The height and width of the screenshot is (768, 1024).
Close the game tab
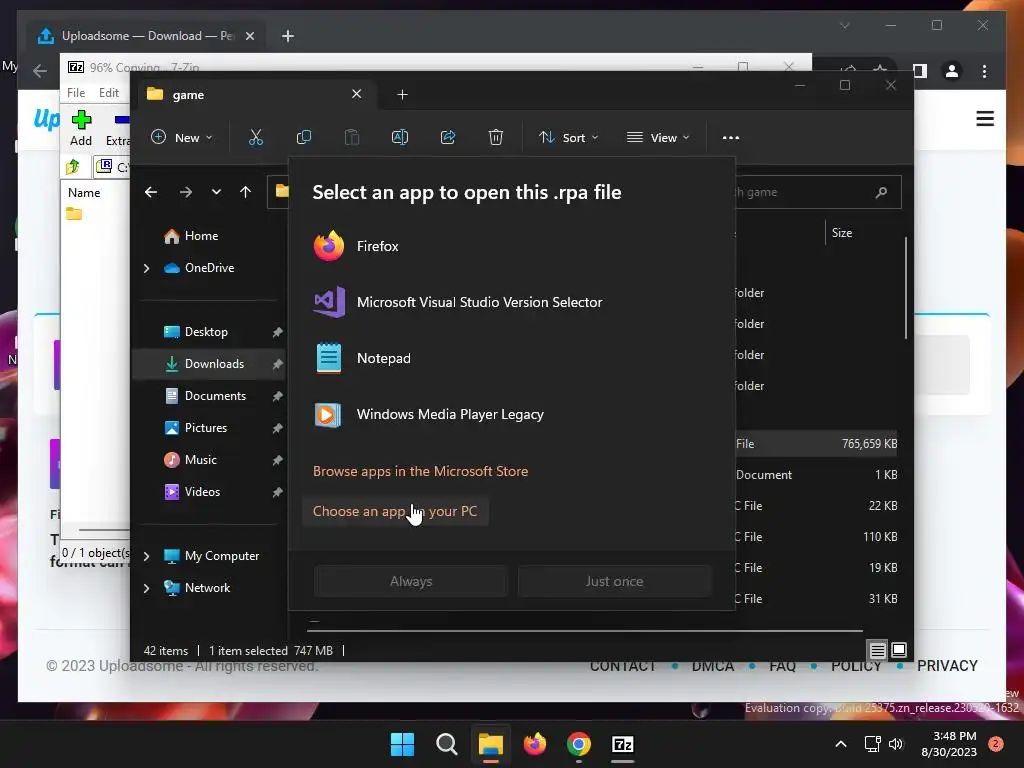pos(357,94)
